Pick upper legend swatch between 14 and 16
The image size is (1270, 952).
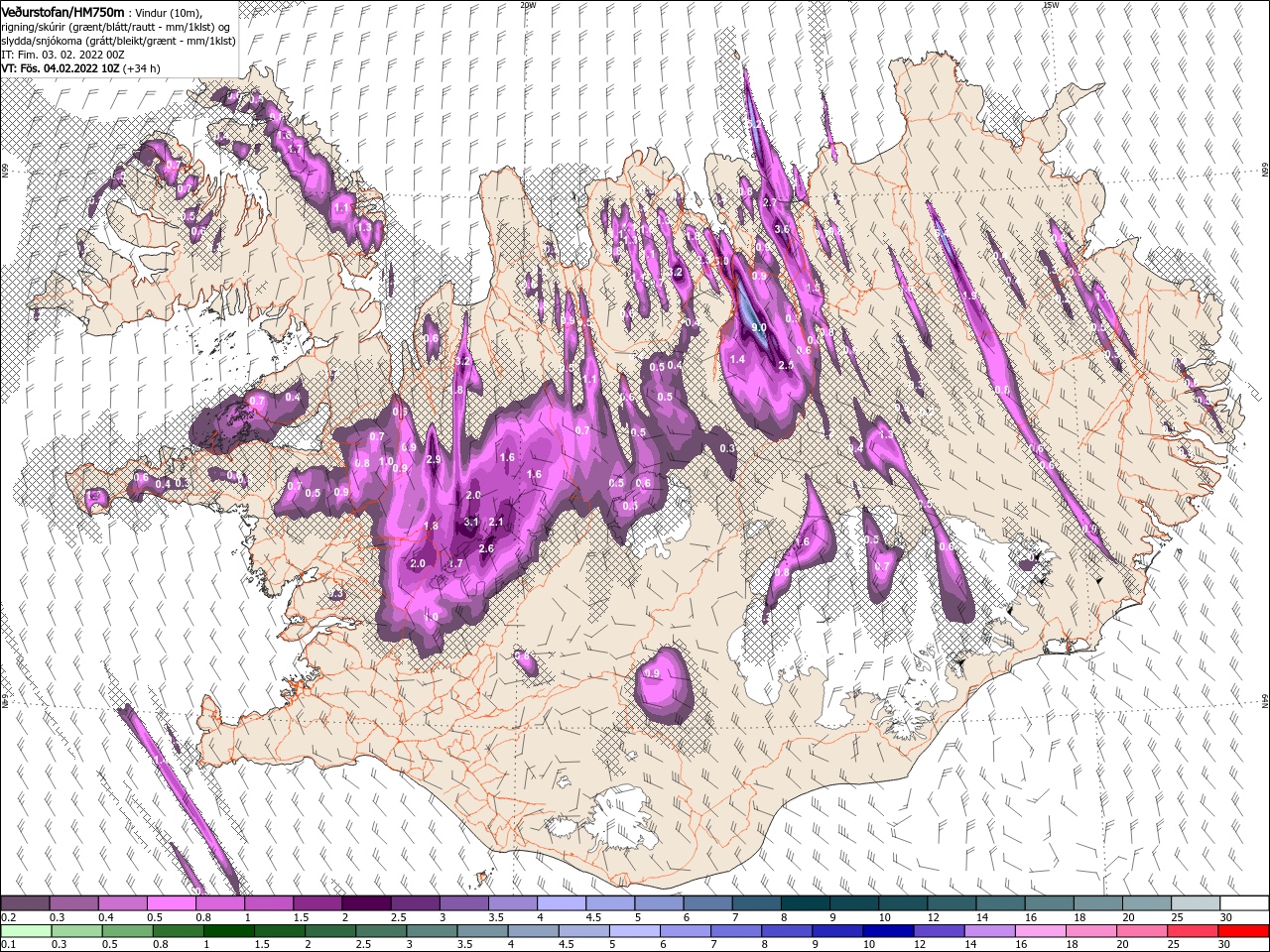point(1001,903)
